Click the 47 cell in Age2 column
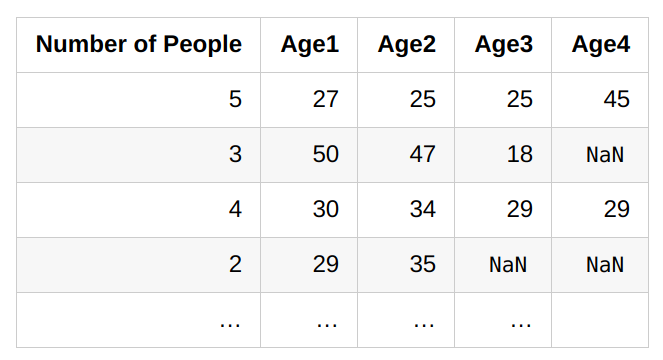 point(406,155)
